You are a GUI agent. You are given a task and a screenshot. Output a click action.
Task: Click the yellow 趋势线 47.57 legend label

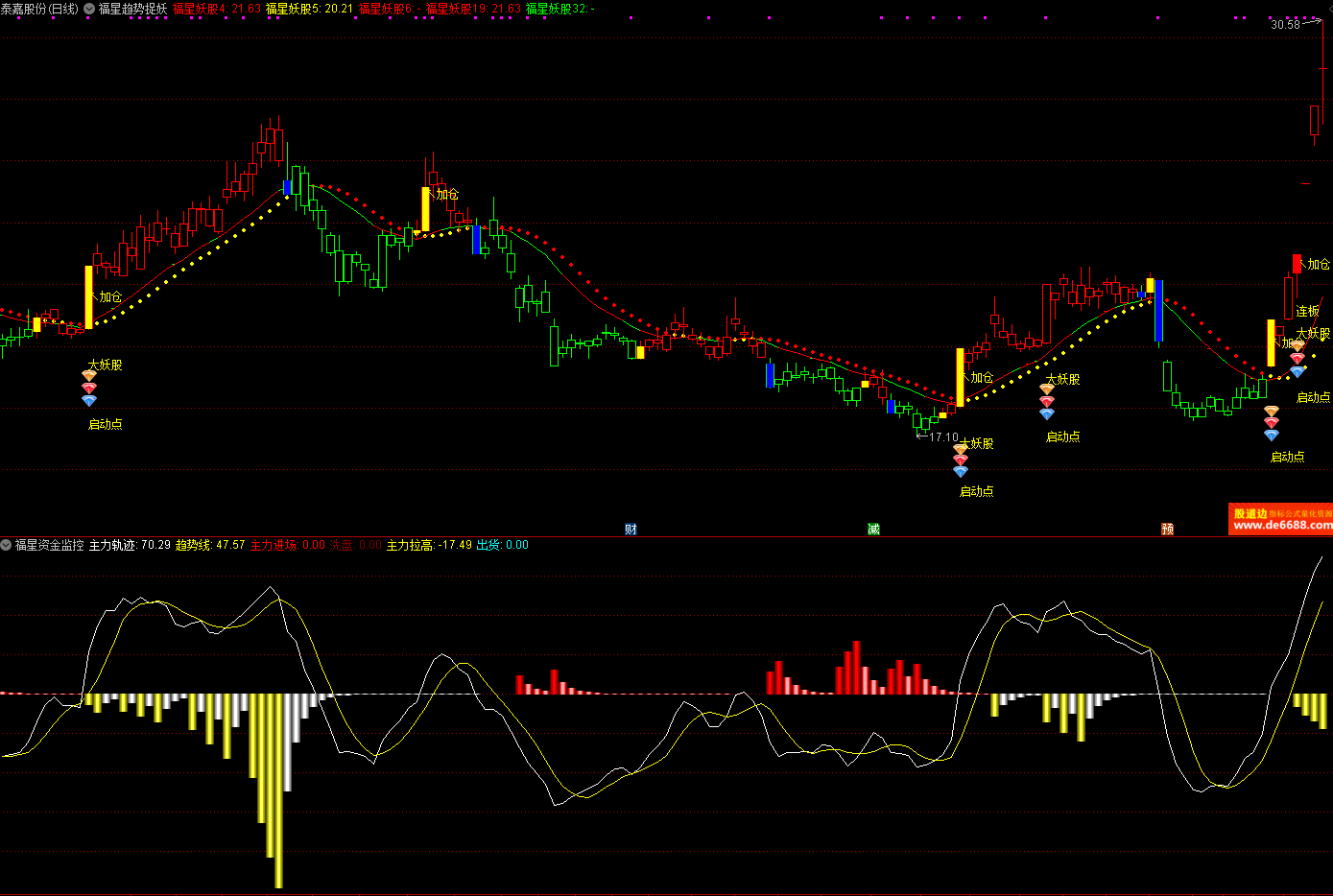pyautogui.click(x=209, y=545)
